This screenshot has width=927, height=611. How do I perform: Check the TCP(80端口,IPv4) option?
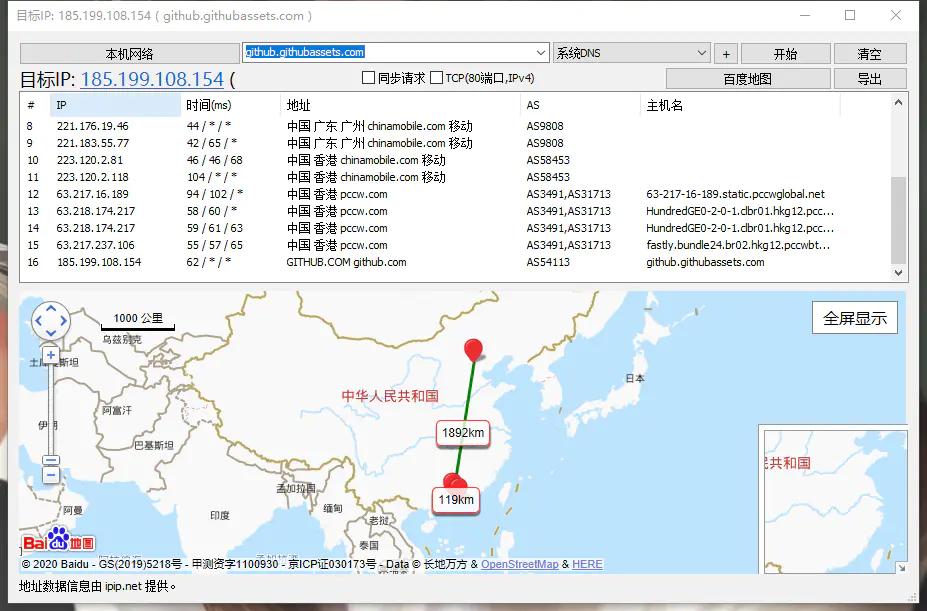pos(436,77)
